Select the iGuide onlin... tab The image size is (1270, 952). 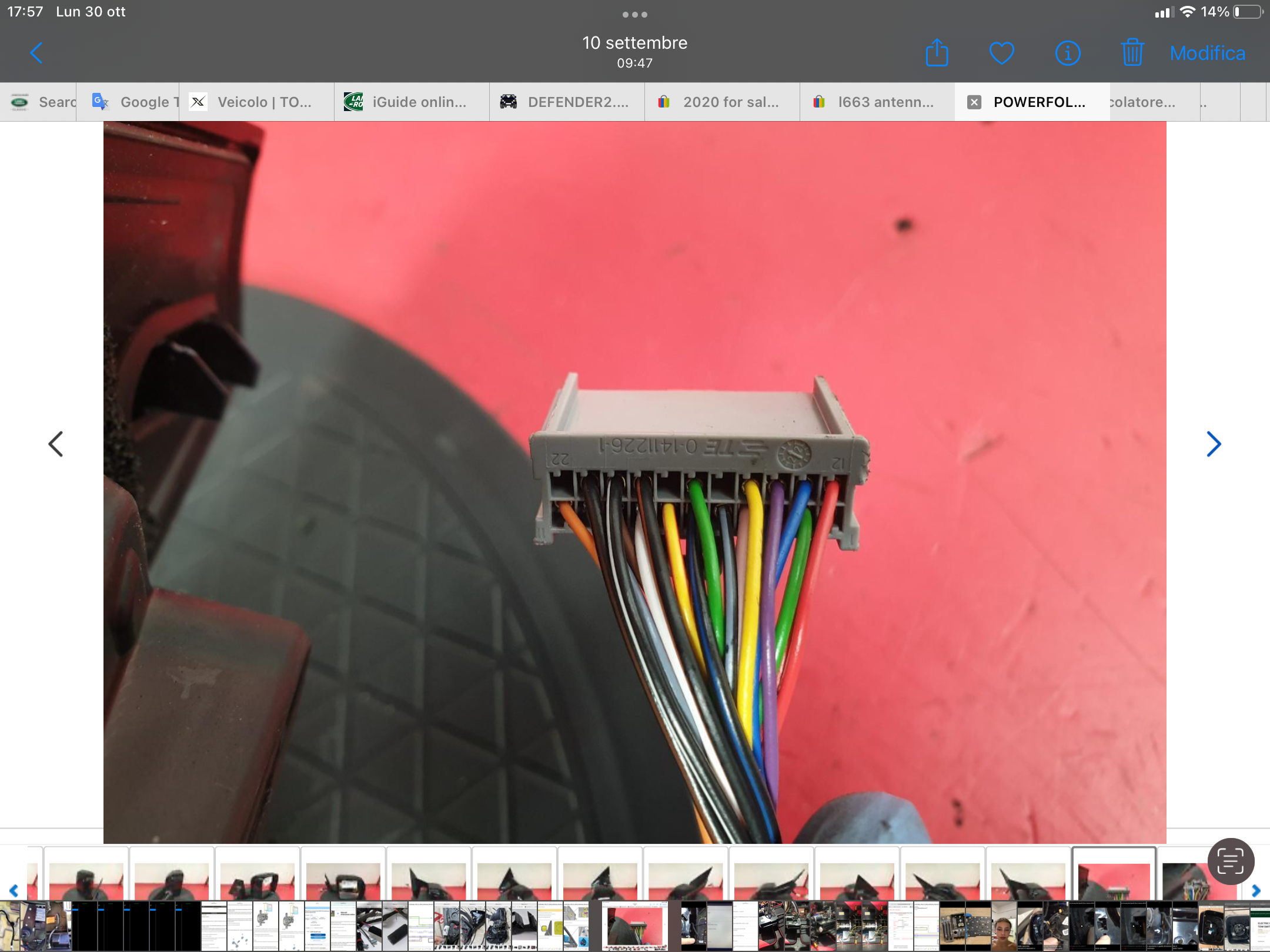(412, 102)
